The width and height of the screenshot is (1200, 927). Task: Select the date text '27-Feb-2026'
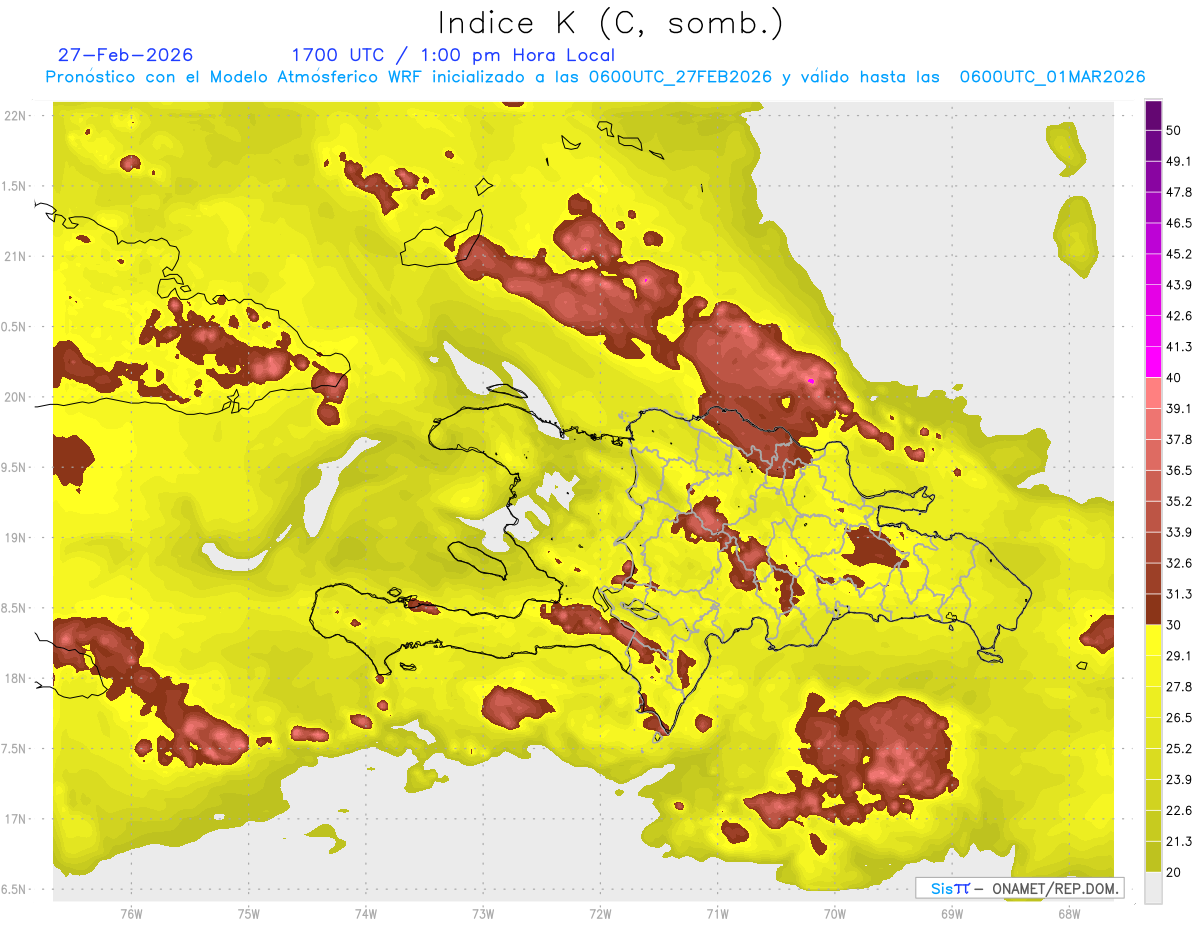[125, 55]
